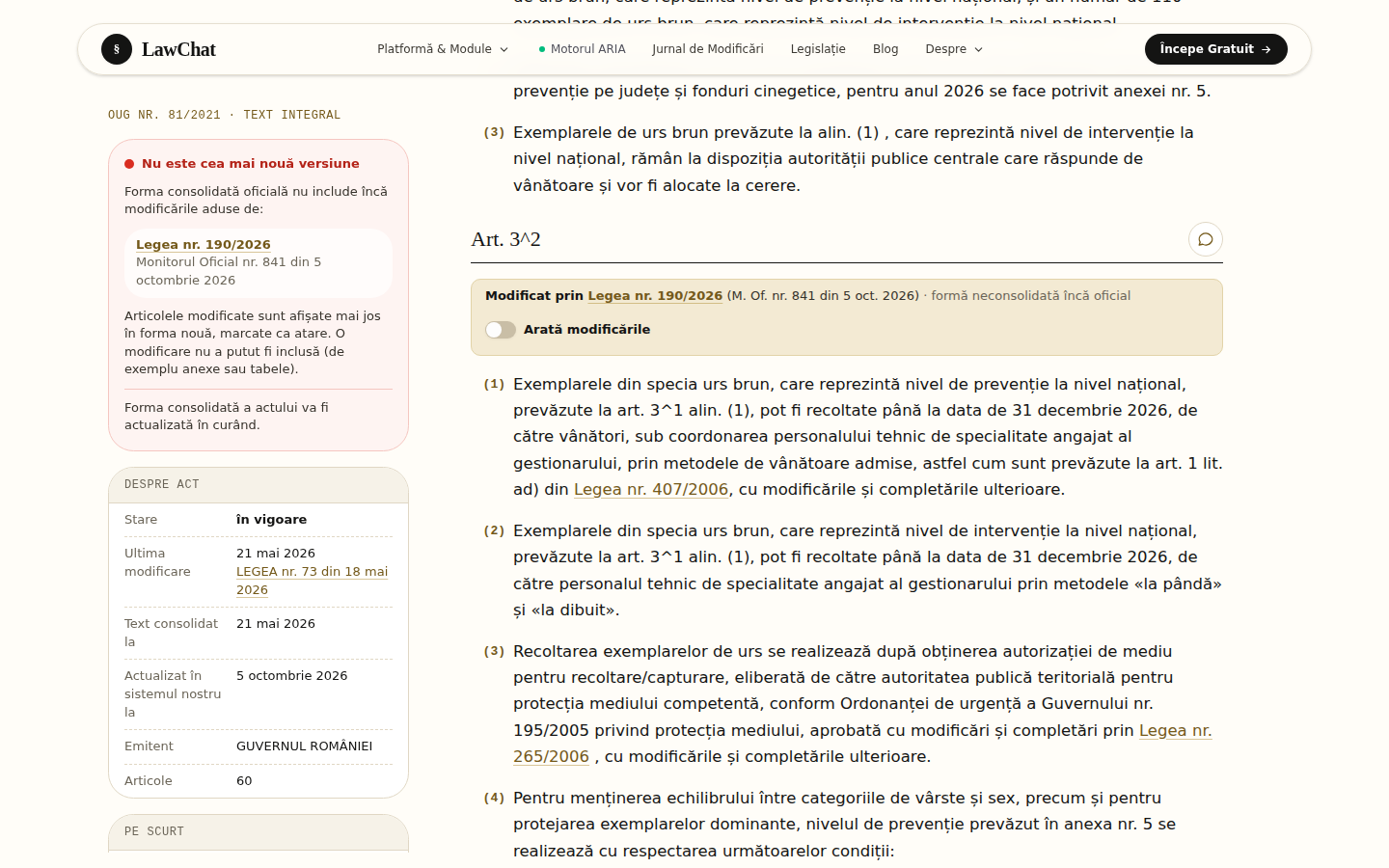Open the Legea nr. 265/2006 link
Viewport: 1389px width, 868px height.
click(862, 744)
